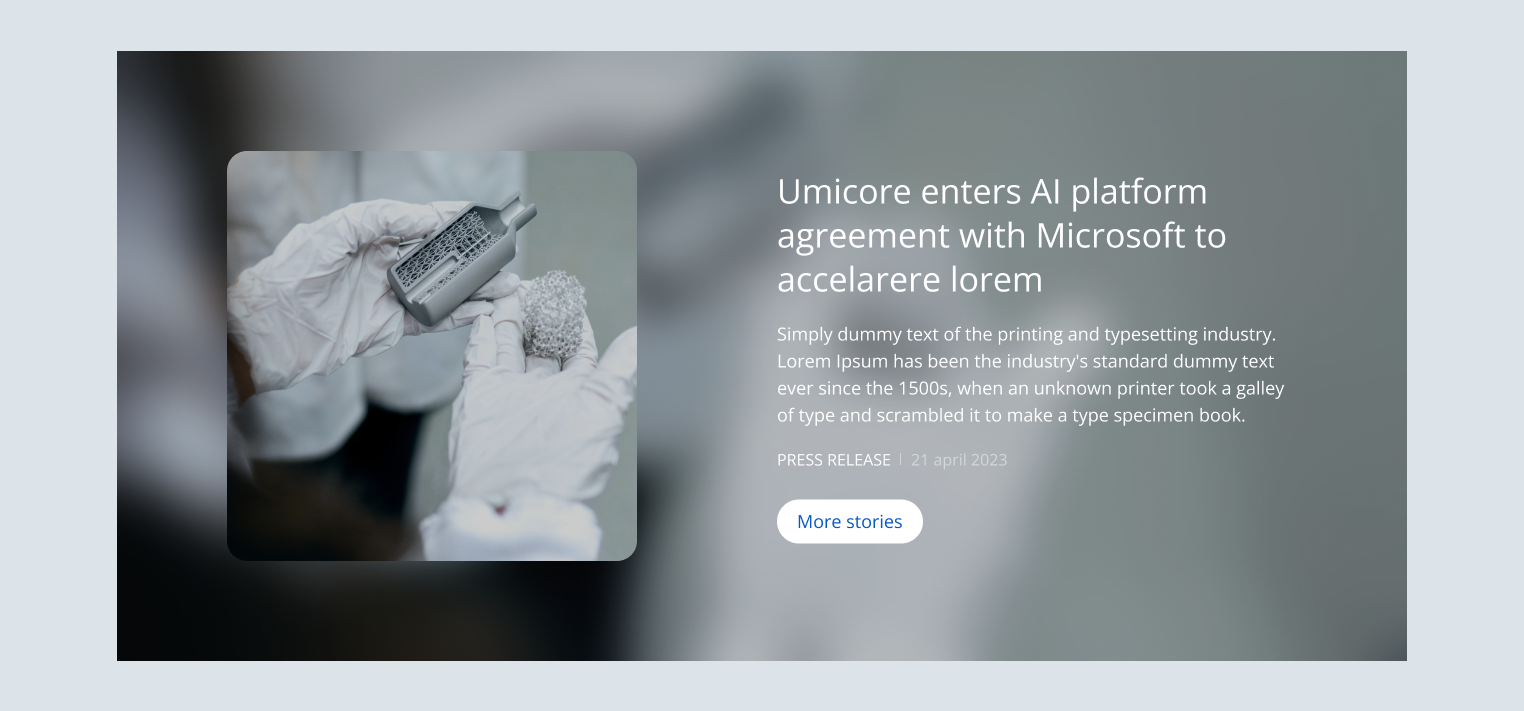Screen dimensions: 1524x711
Task: Click the 21 april 2023 date
Action: [959, 460]
